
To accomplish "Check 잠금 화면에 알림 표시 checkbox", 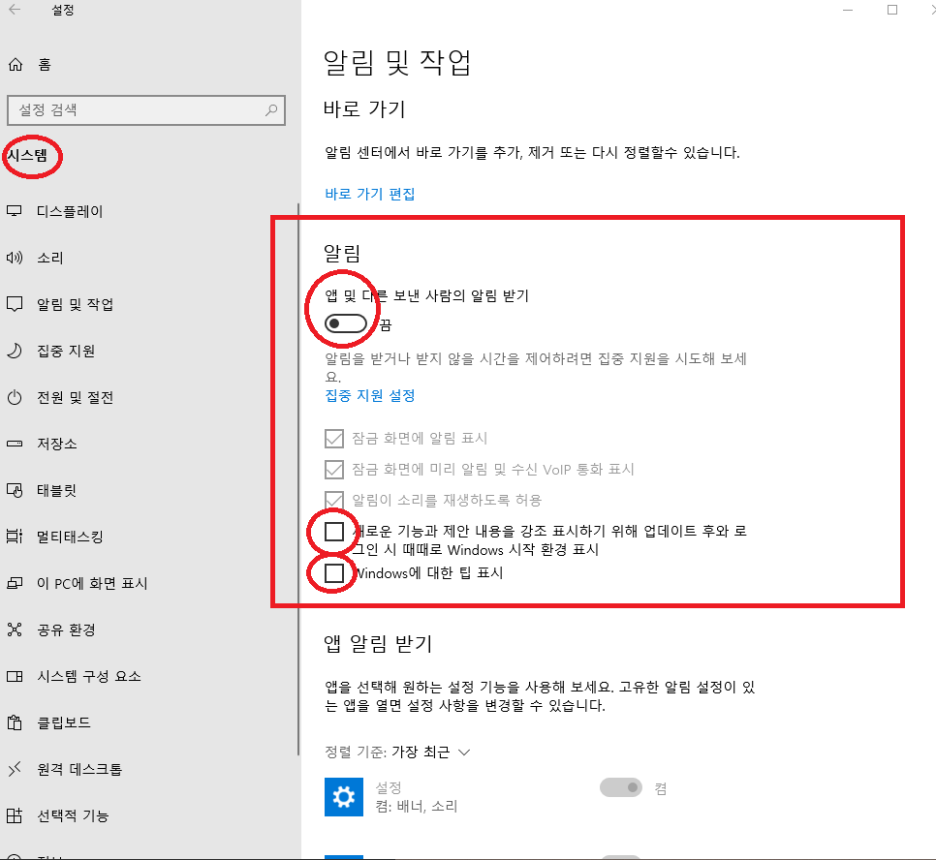I will click(334, 438).
